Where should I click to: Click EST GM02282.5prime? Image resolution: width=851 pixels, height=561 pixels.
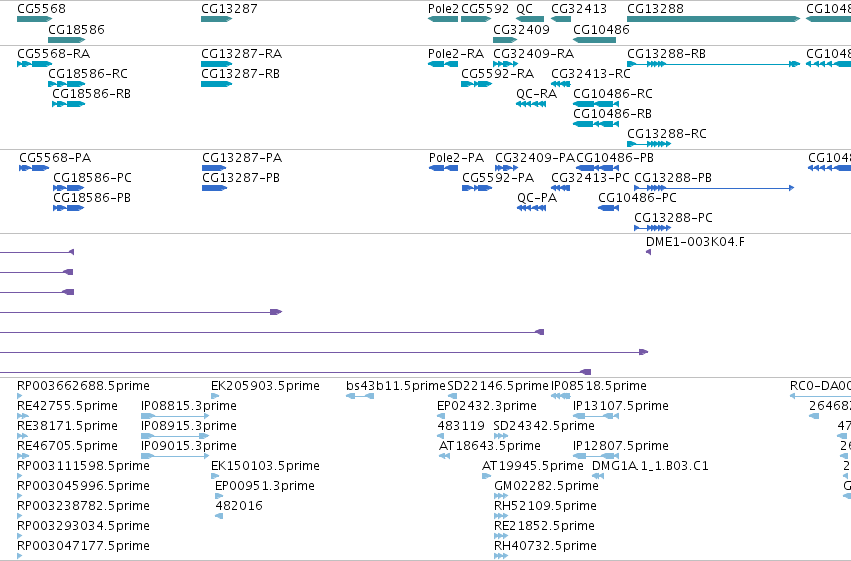(546, 486)
